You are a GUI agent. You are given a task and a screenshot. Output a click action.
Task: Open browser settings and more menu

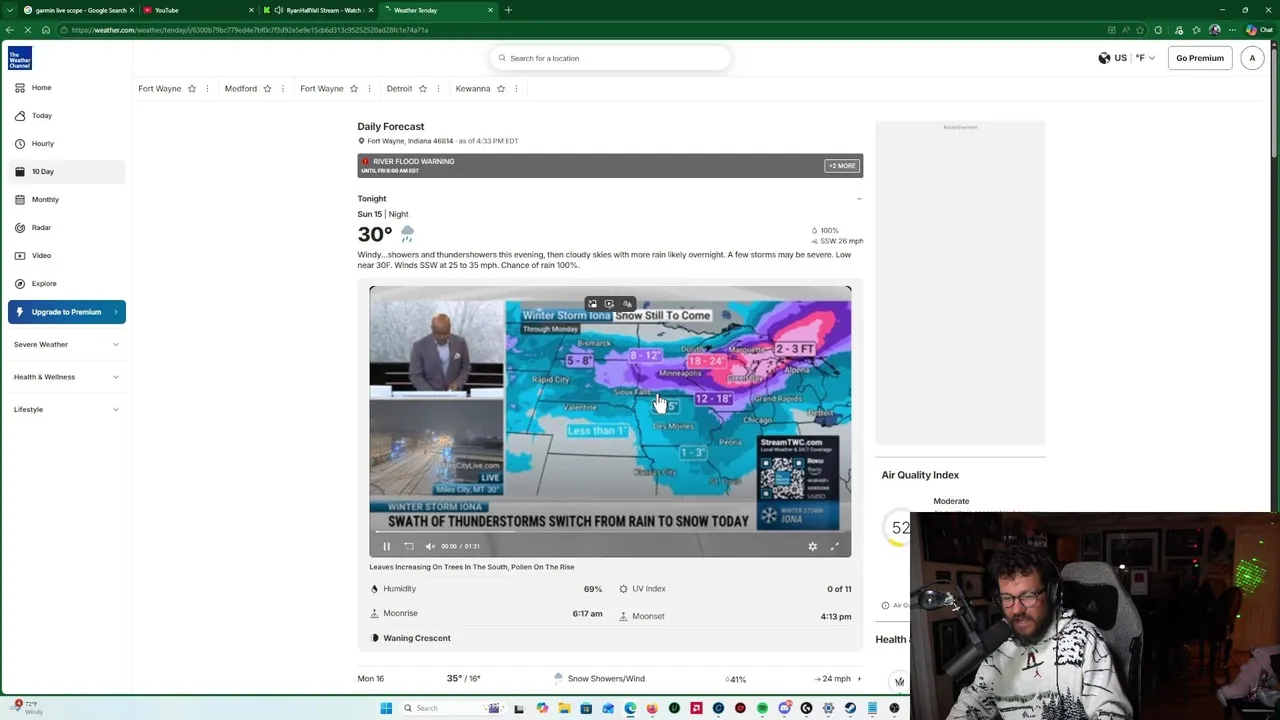(1233, 30)
